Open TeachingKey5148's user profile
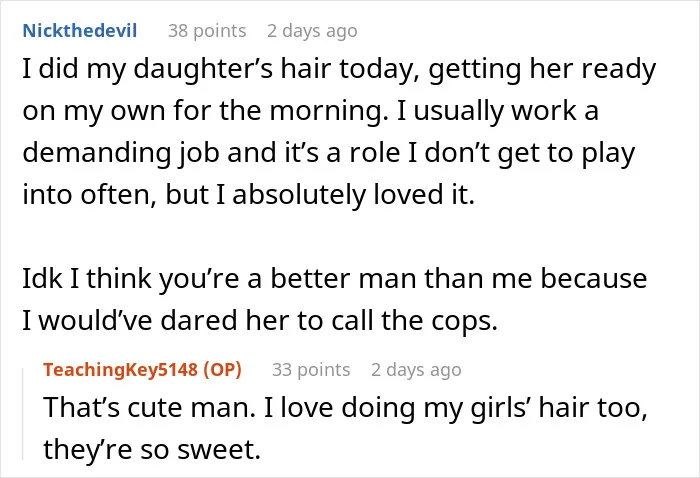 pyautogui.click(x=121, y=370)
